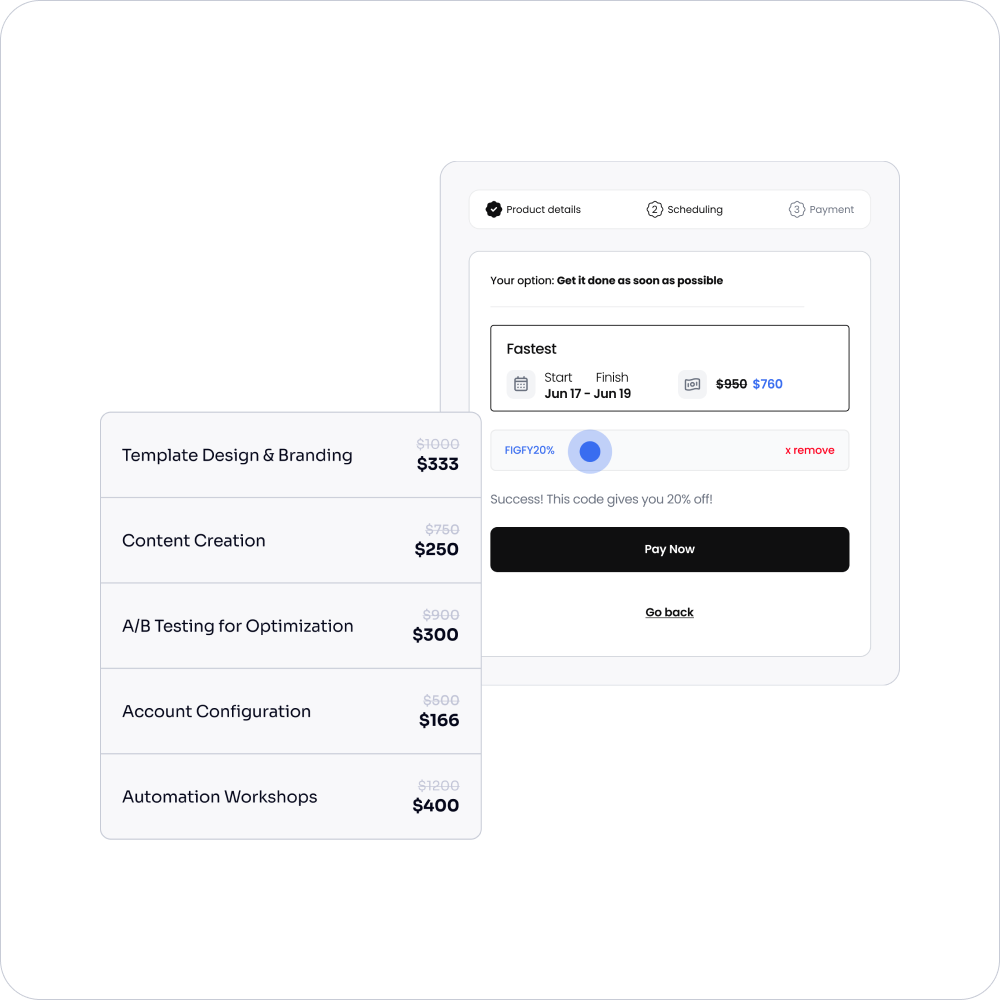This screenshot has height=1000, width=1000.
Task: Click the Pay Now button
Action: coord(670,549)
